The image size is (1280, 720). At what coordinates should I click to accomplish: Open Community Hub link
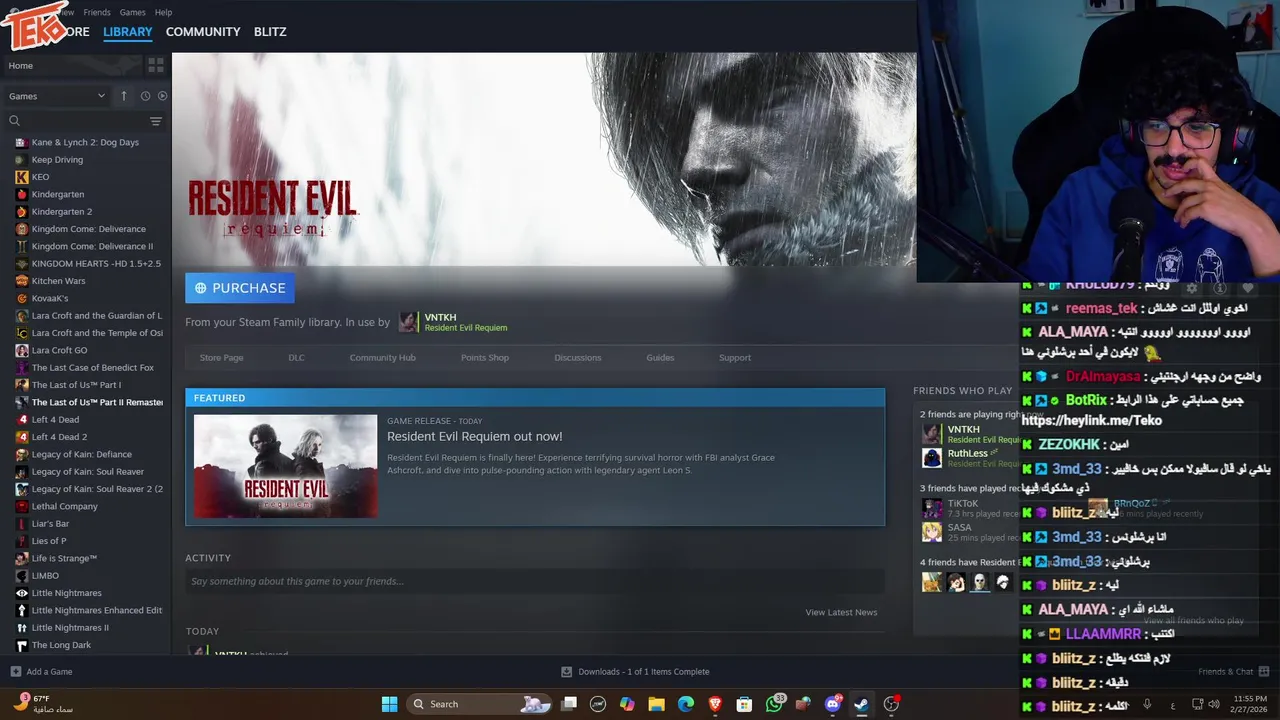(x=382, y=357)
